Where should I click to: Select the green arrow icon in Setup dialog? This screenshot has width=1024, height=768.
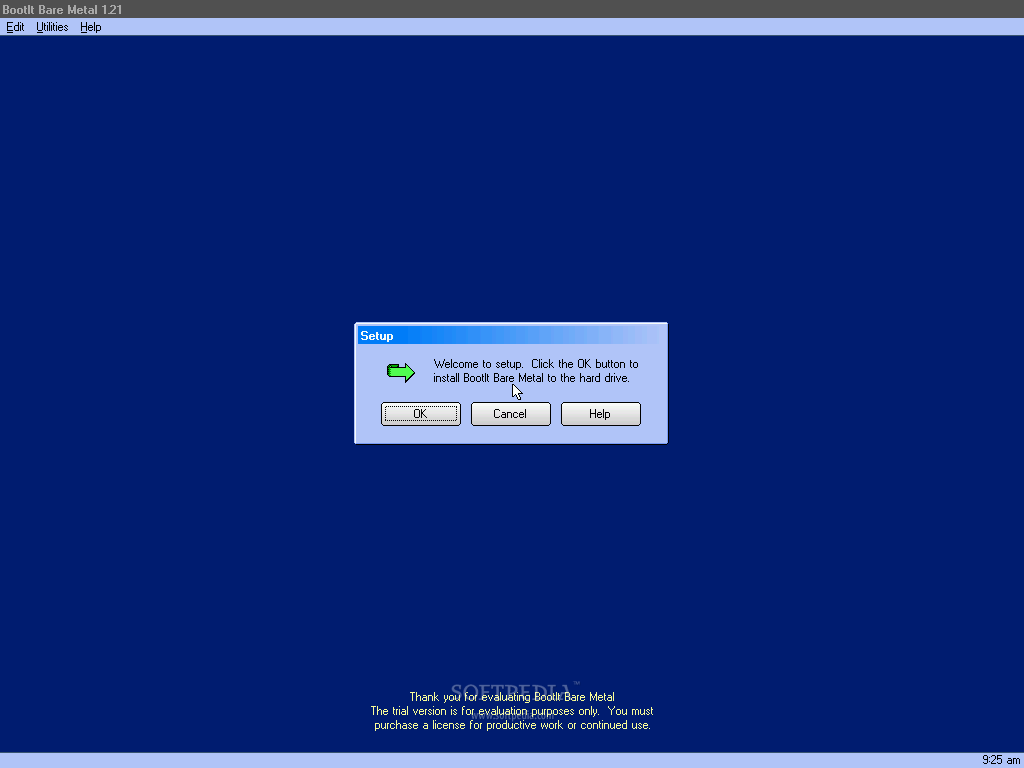(401, 372)
